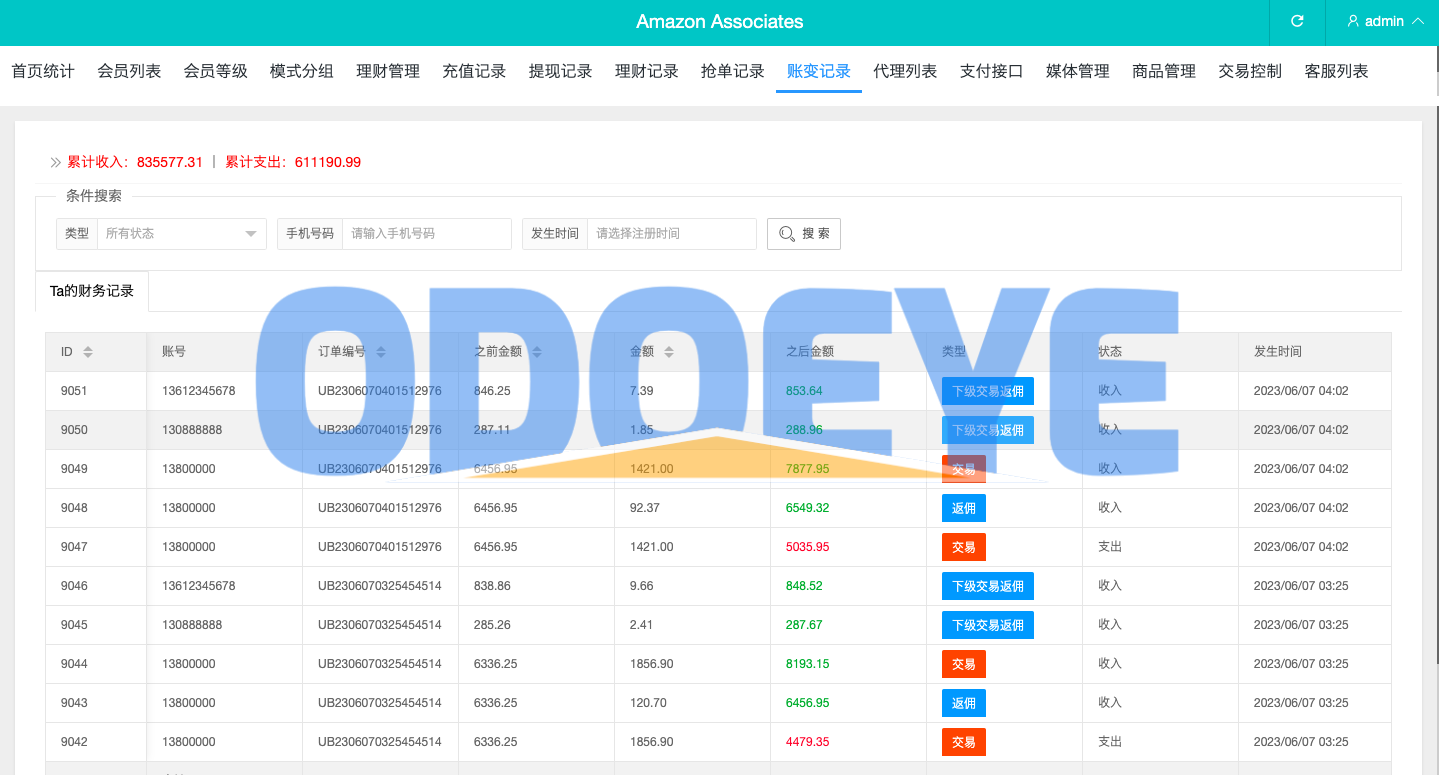Sort table by ID column arrows

[x=88, y=352]
